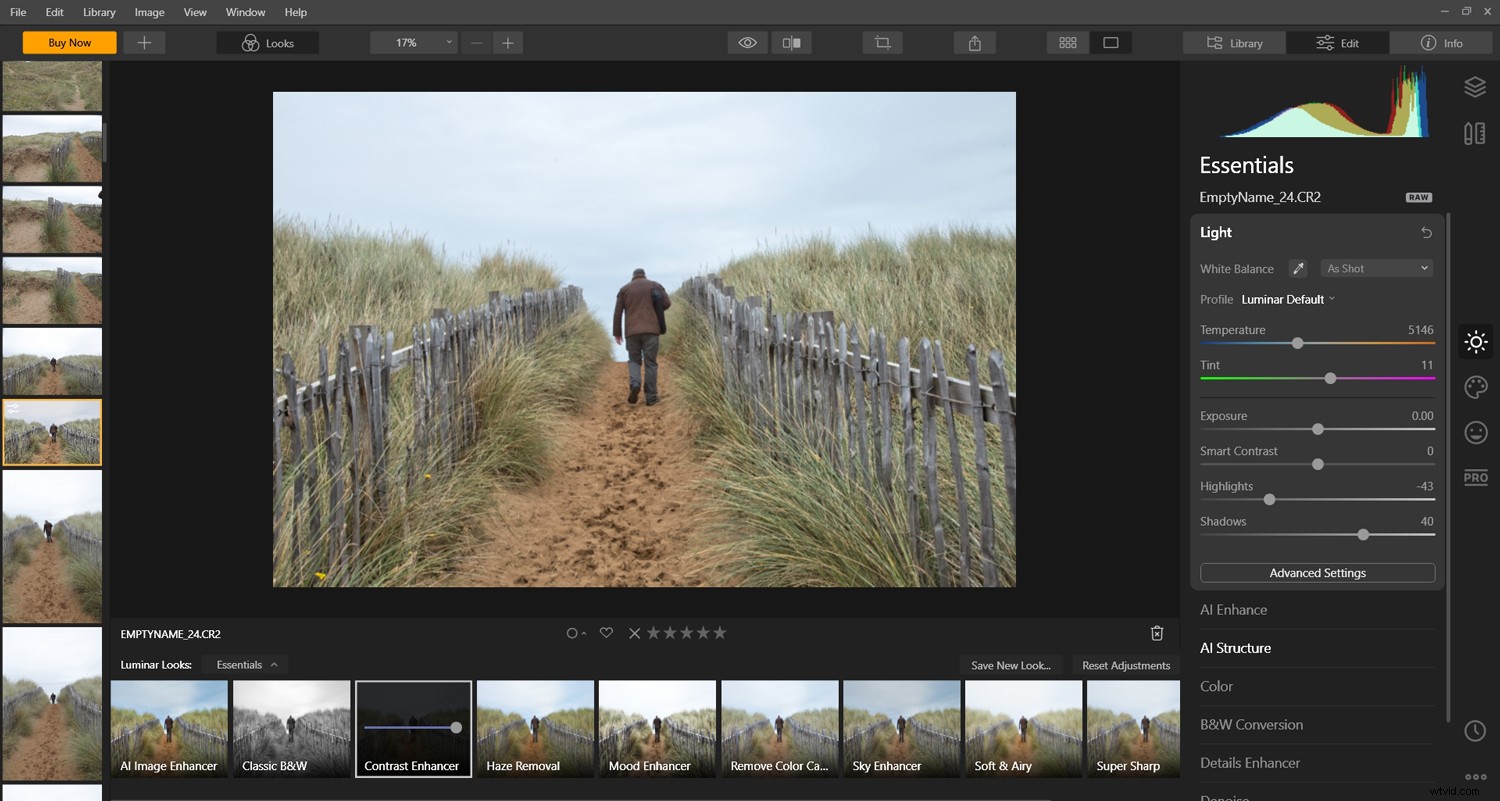Open the Professional PRO filters panel
1500x801 pixels.
(1475, 477)
